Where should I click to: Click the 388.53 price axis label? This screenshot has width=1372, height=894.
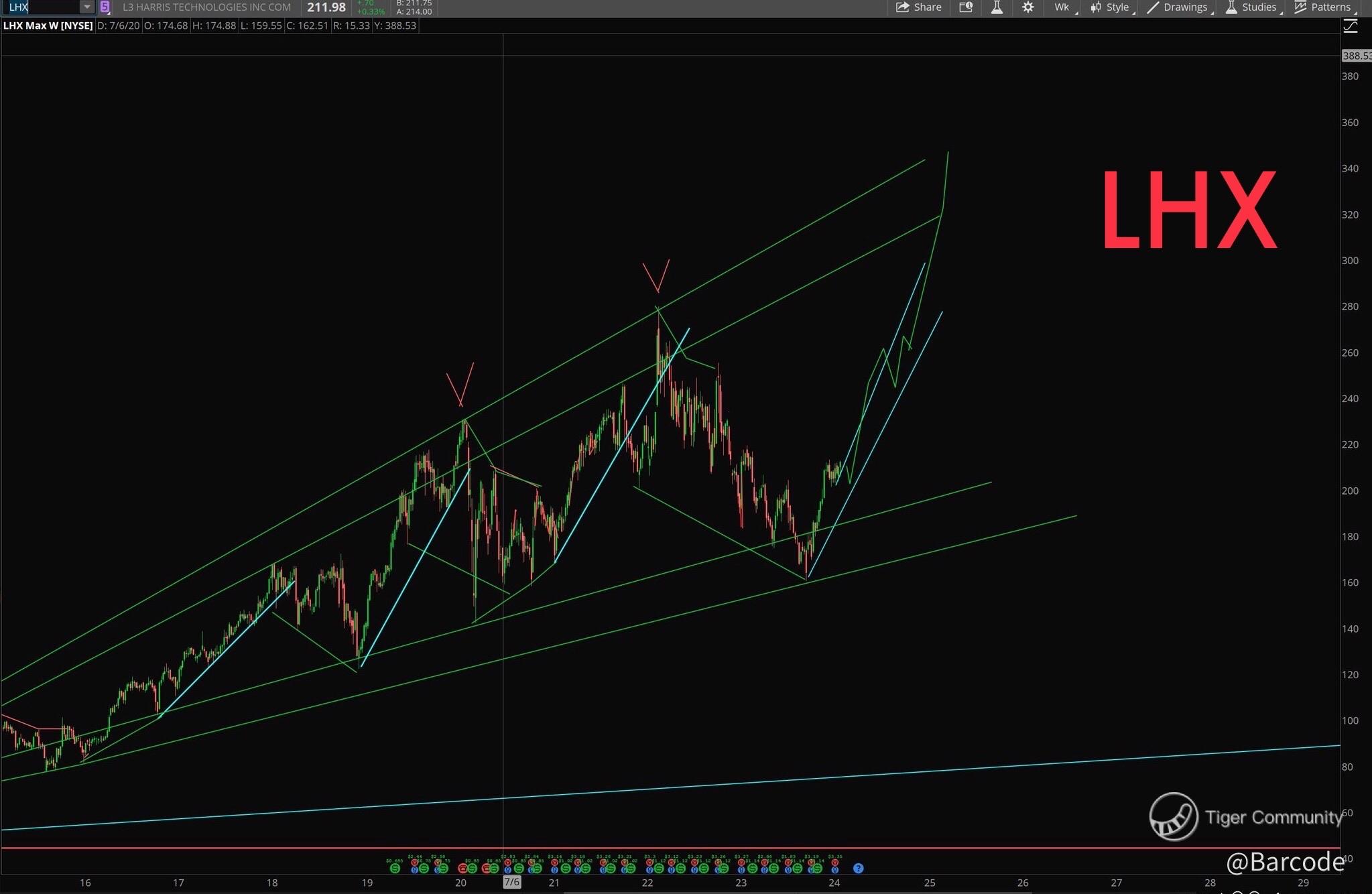tap(1356, 56)
